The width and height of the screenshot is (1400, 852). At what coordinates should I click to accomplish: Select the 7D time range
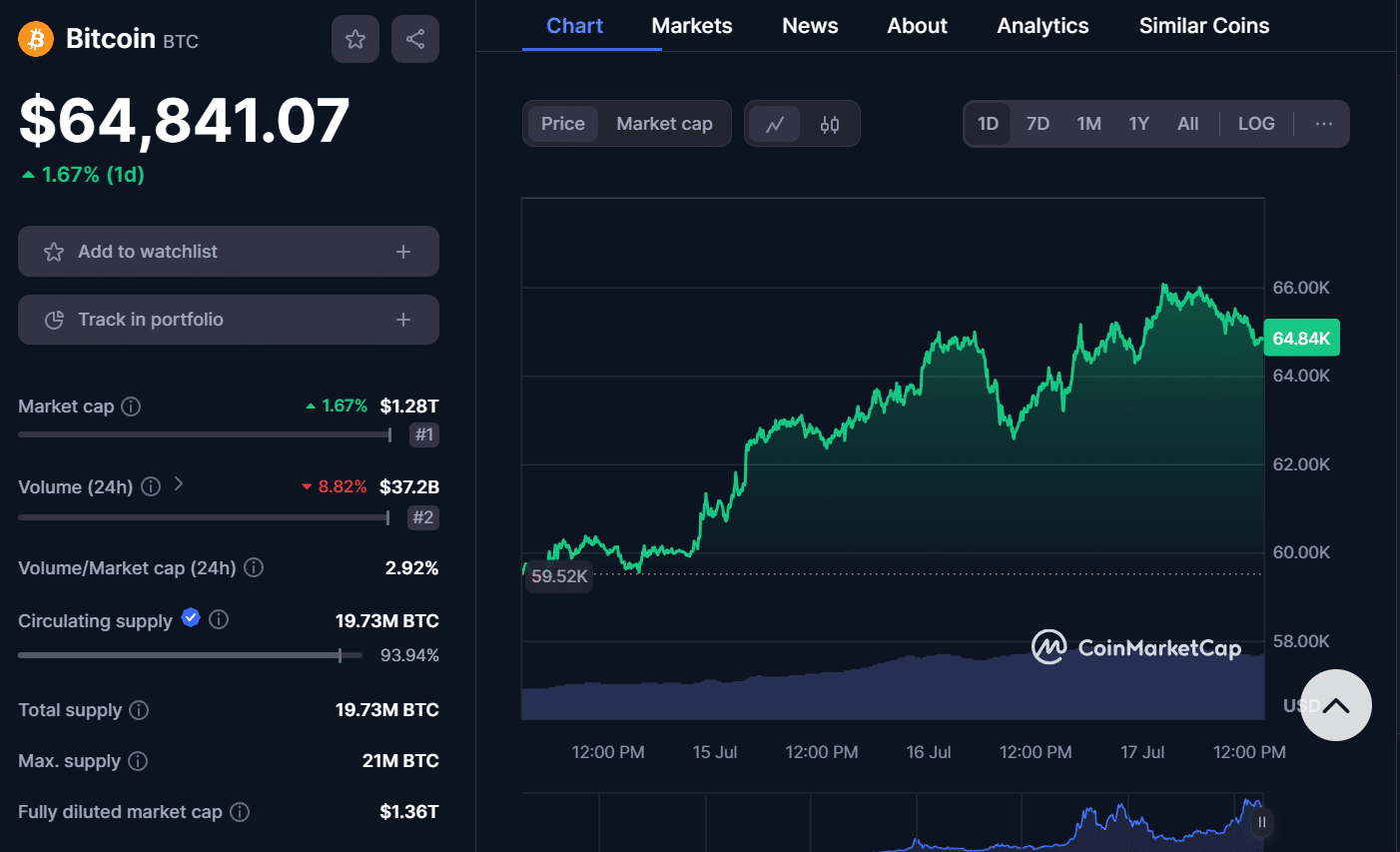(1038, 124)
